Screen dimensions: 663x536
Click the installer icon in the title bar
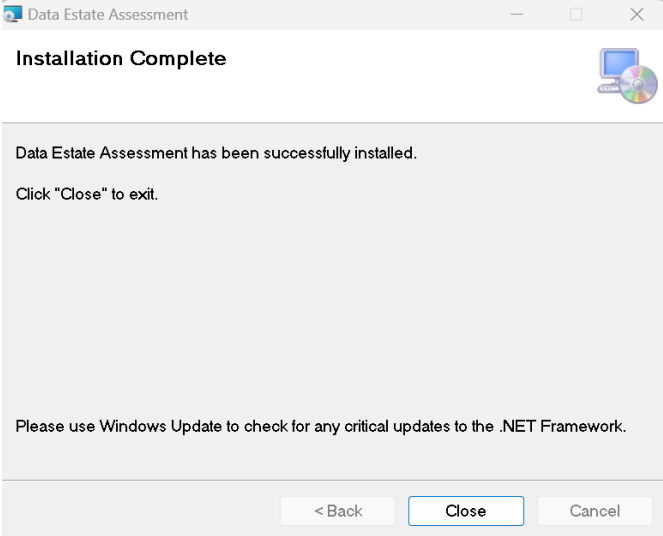coord(12,14)
